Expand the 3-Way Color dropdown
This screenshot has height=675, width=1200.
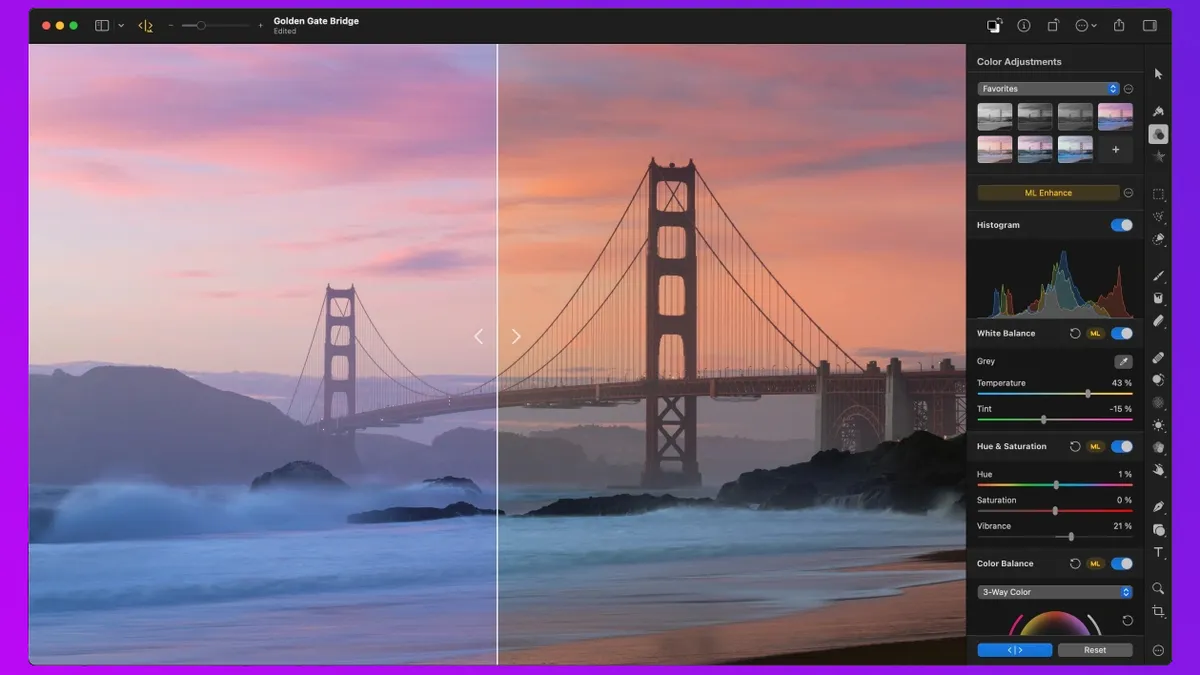click(1054, 592)
